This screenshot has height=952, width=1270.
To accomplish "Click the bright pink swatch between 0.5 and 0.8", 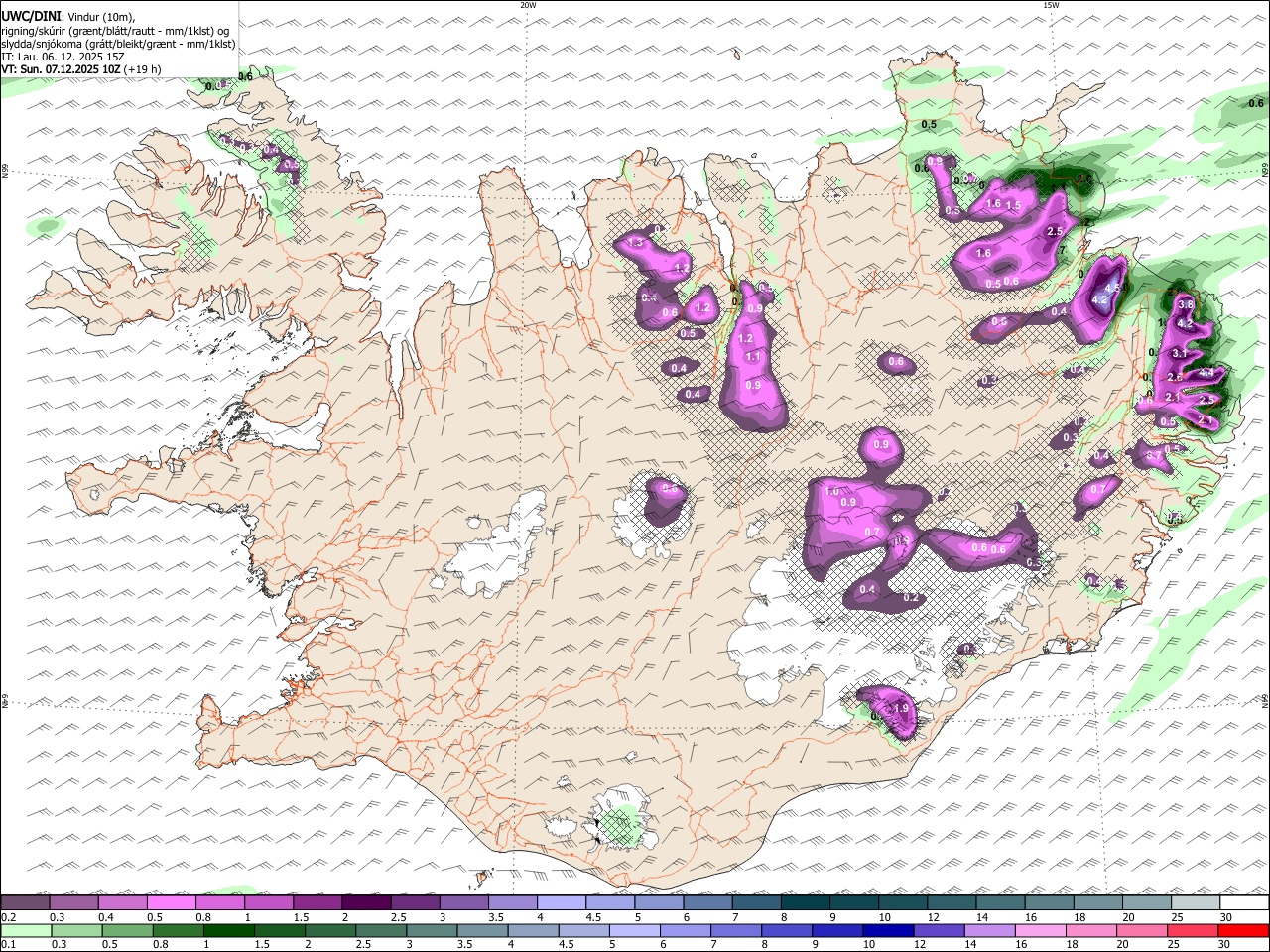I will click(172, 903).
